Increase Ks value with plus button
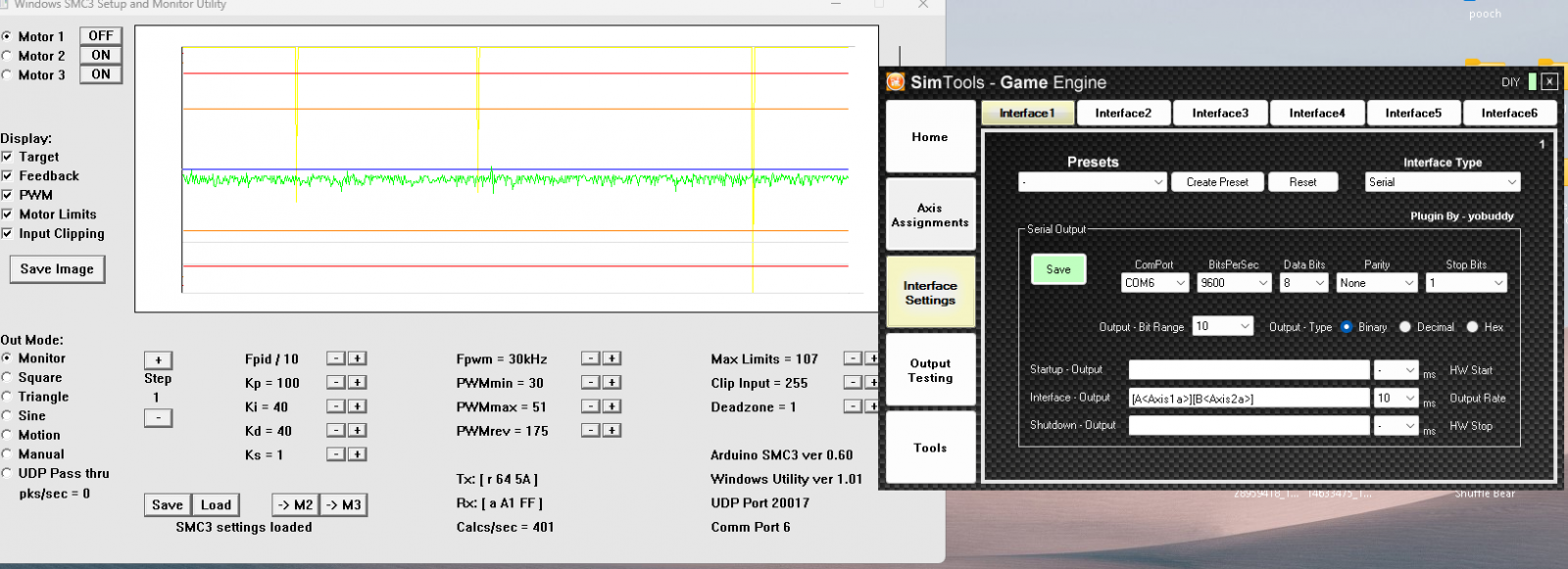Image resolution: width=1568 pixels, height=569 pixels. pos(358,454)
